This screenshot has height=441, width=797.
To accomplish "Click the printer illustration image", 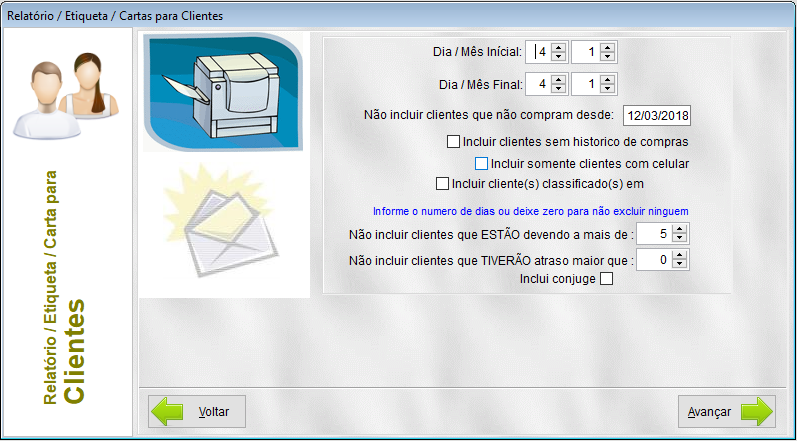I will (223, 91).
